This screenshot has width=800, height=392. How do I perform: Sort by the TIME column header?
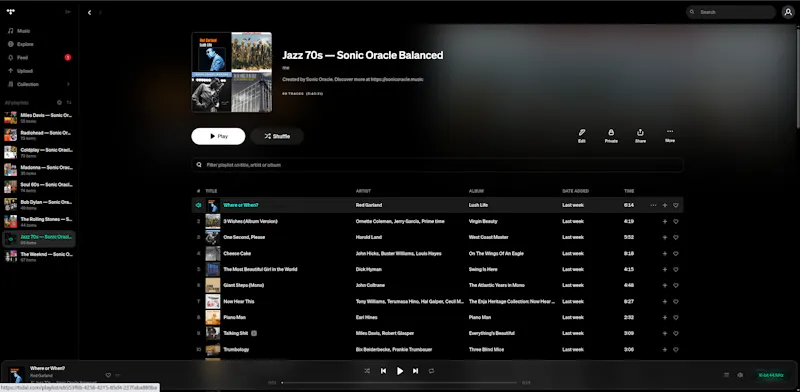tap(629, 191)
